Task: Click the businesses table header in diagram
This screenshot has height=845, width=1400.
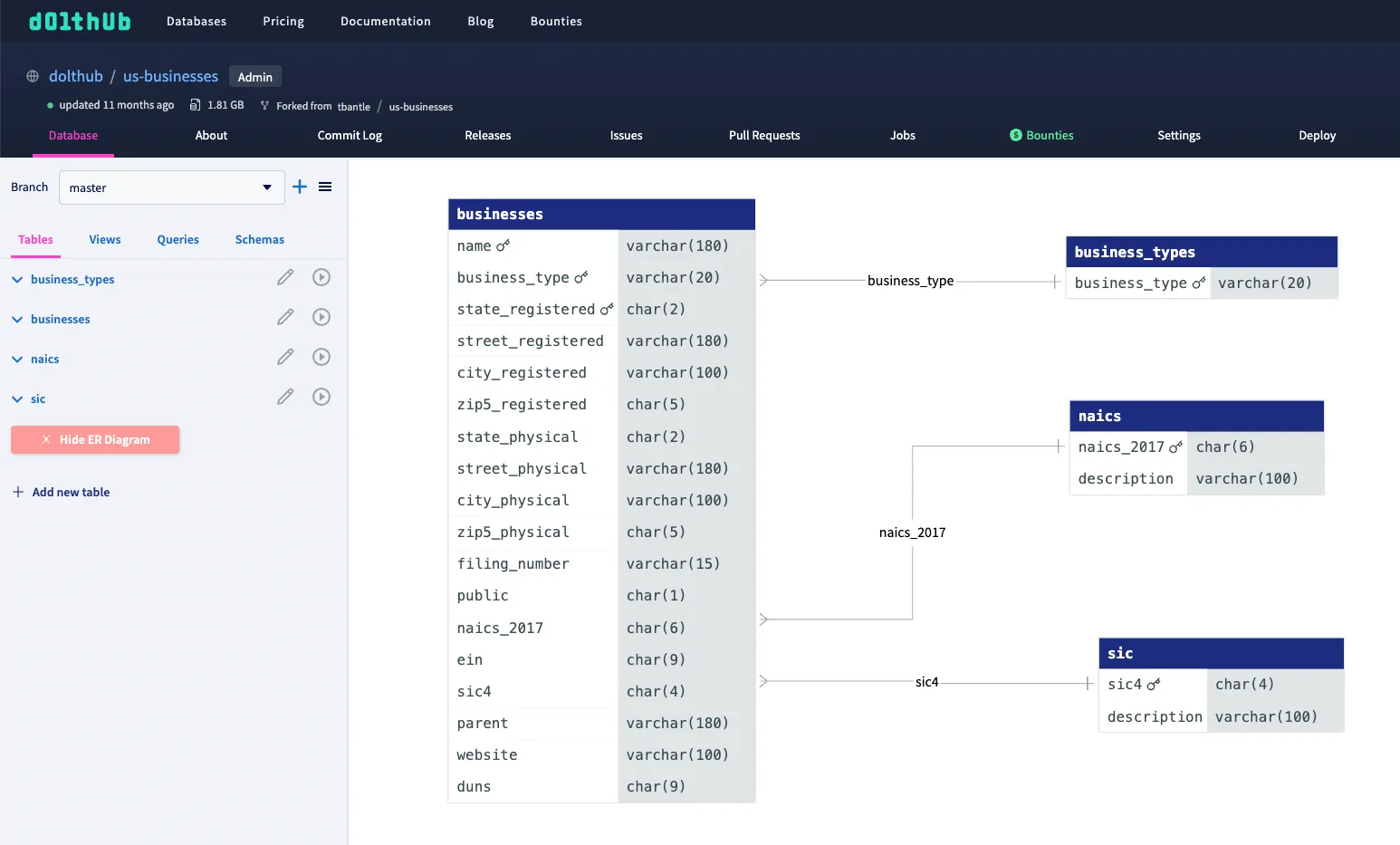Action: 601,215
